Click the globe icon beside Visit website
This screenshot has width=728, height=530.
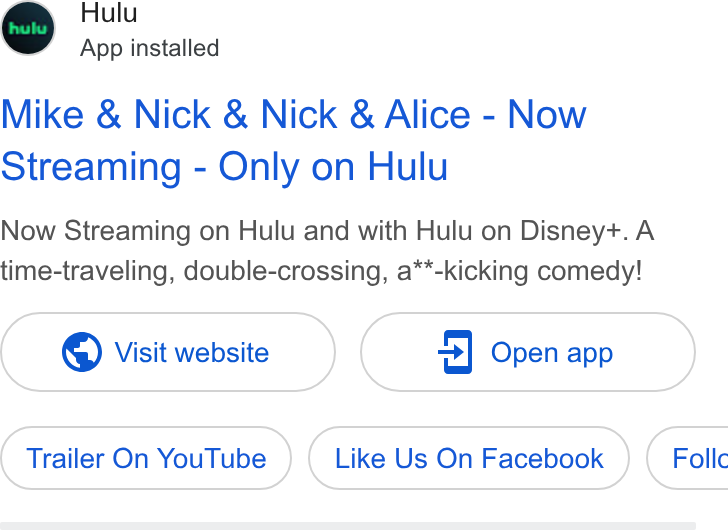(x=82, y=352)
